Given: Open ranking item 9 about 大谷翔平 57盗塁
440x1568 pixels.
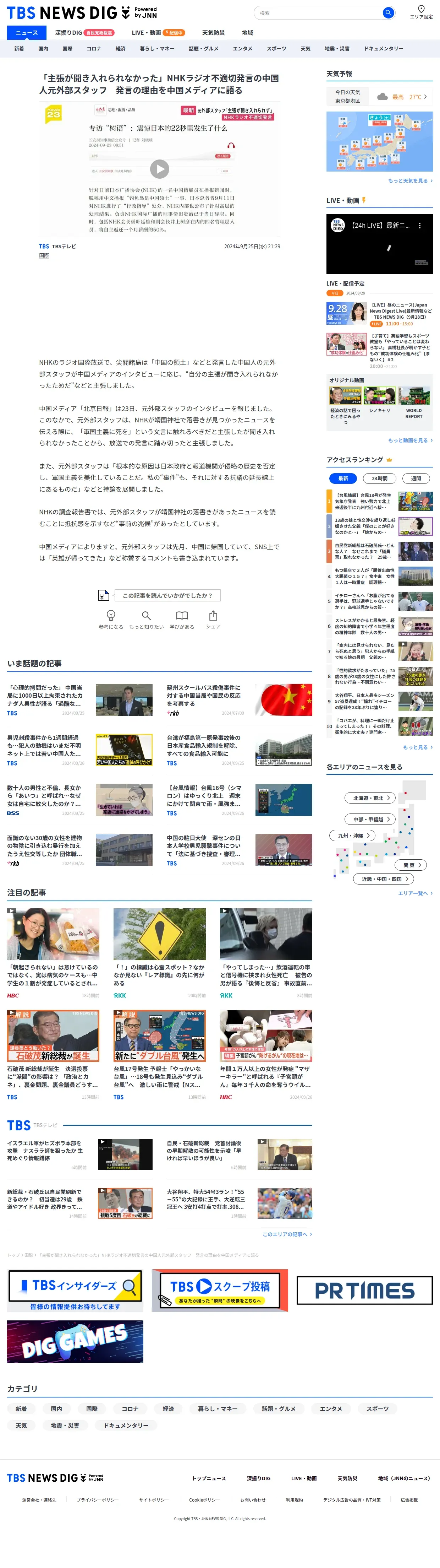Looking at the screenshot, I should click(x=379, y=701).
